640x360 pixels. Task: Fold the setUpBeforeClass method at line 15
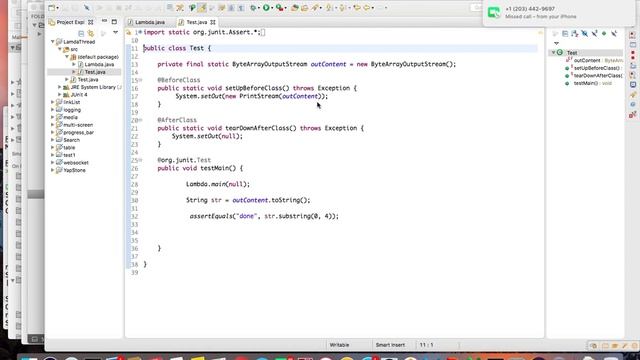pyautogui.click(x=140, y=80)
